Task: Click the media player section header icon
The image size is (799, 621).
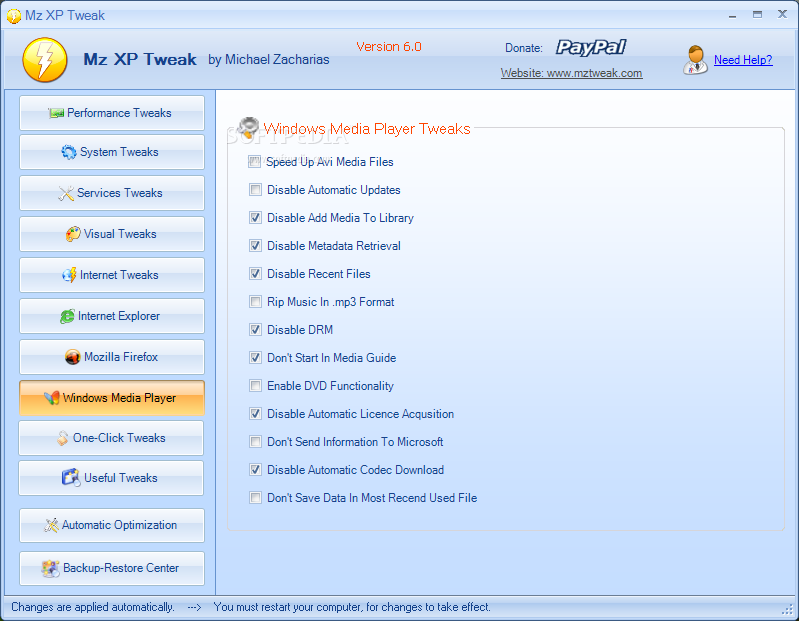Action: tap(249, 127)
